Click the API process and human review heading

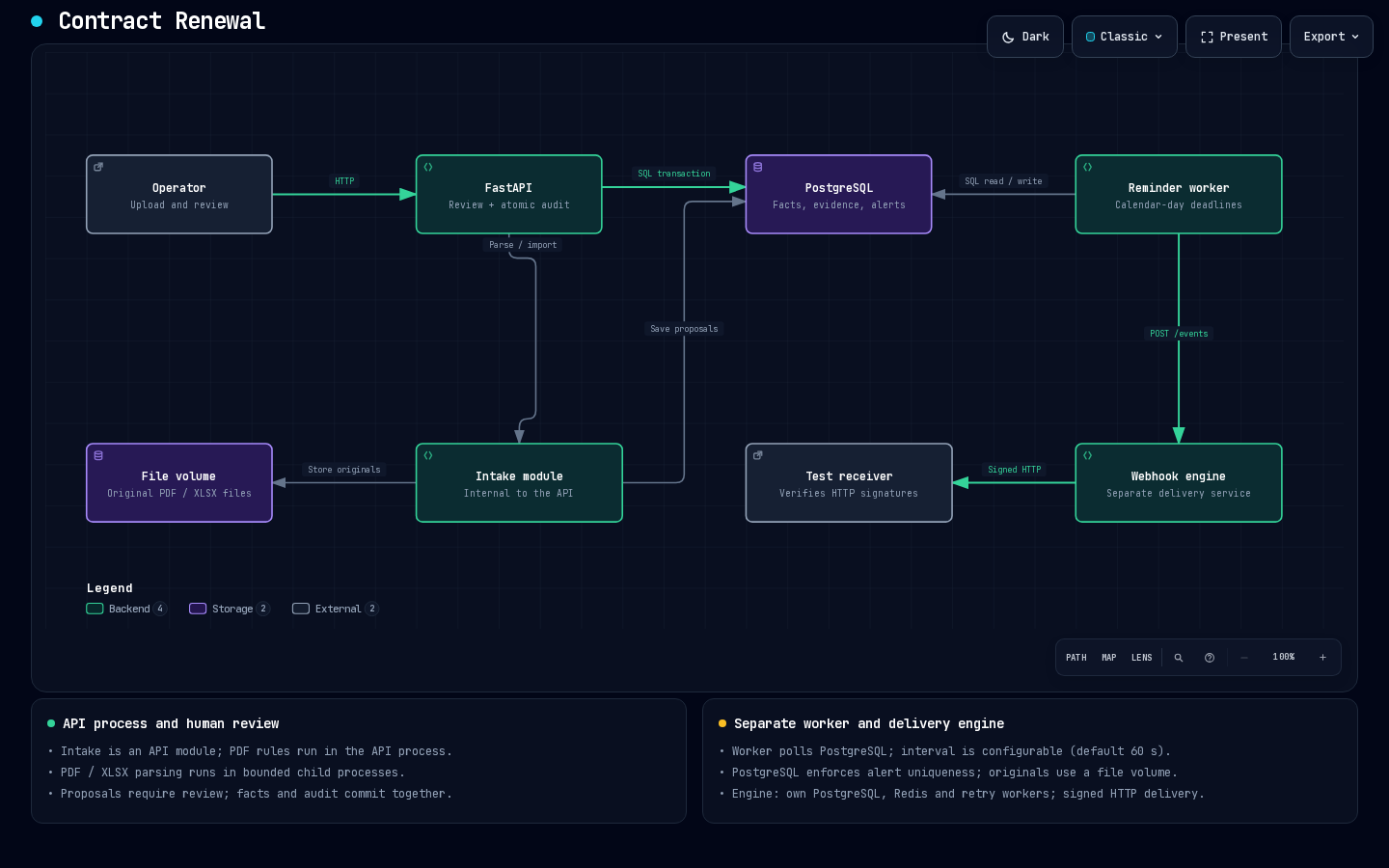171,723
